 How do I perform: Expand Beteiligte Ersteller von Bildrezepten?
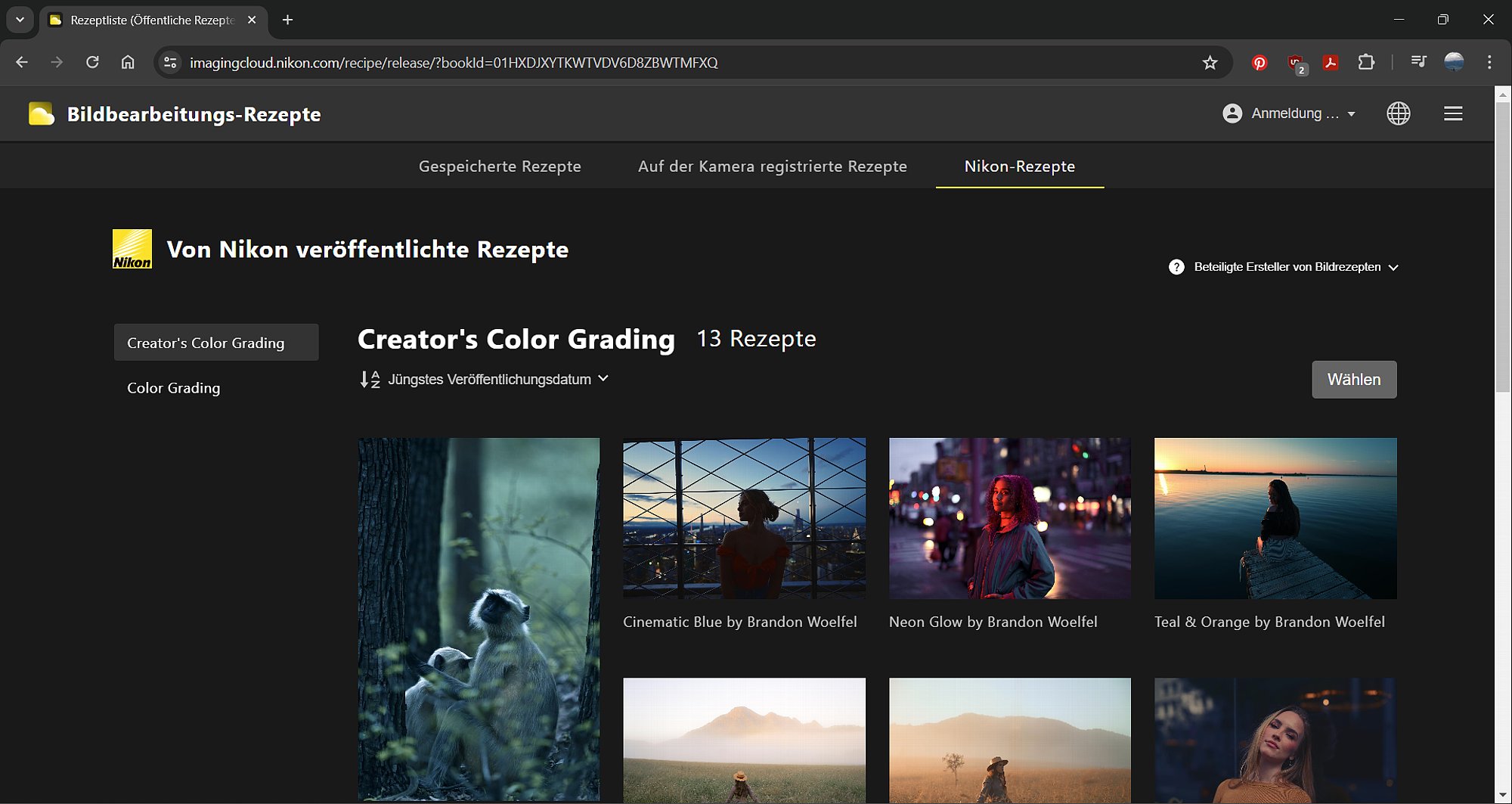click(x=1285, y=267)
